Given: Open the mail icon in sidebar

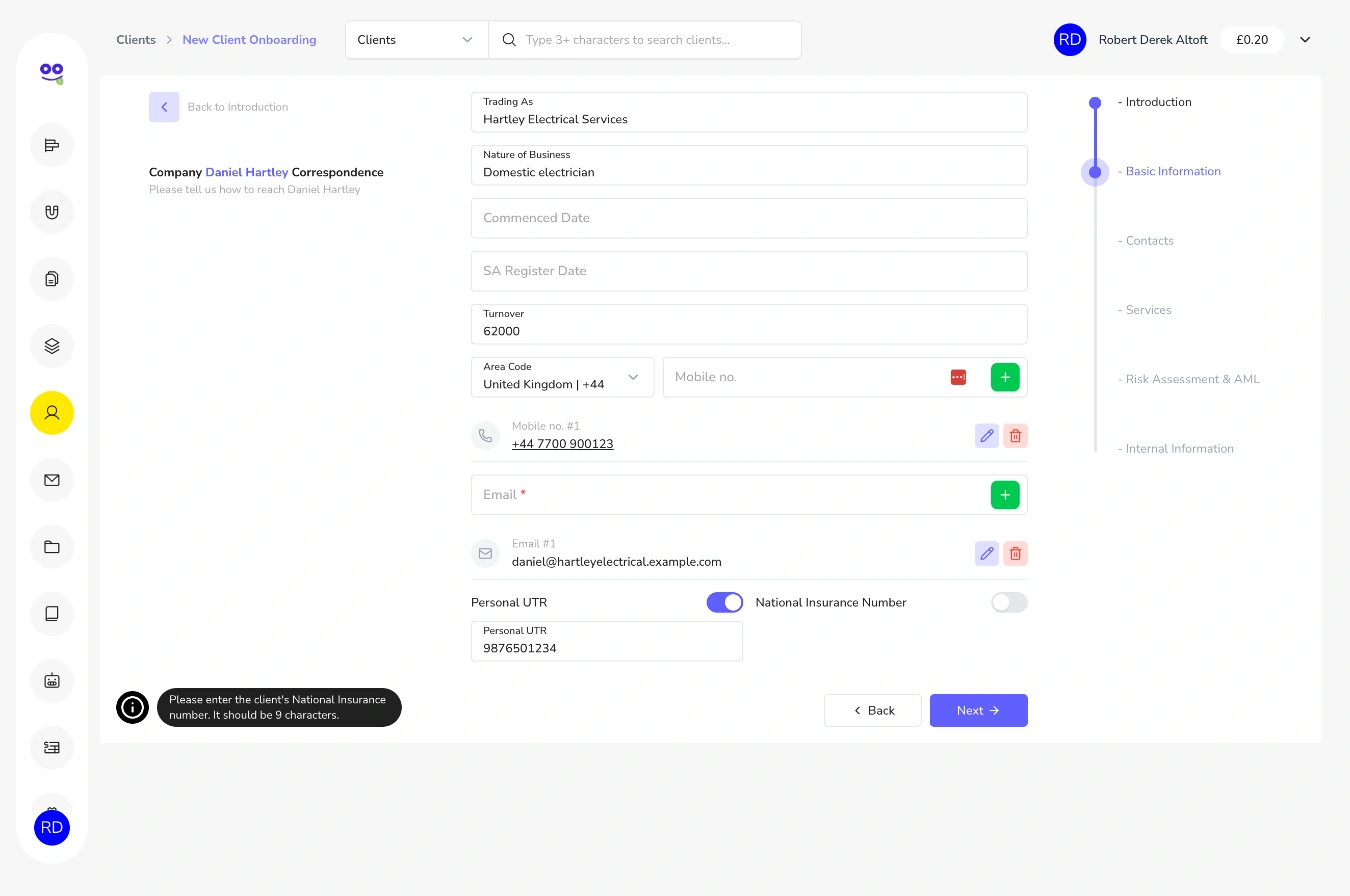Looking at the screenshot, I should [x=52, y=480].
